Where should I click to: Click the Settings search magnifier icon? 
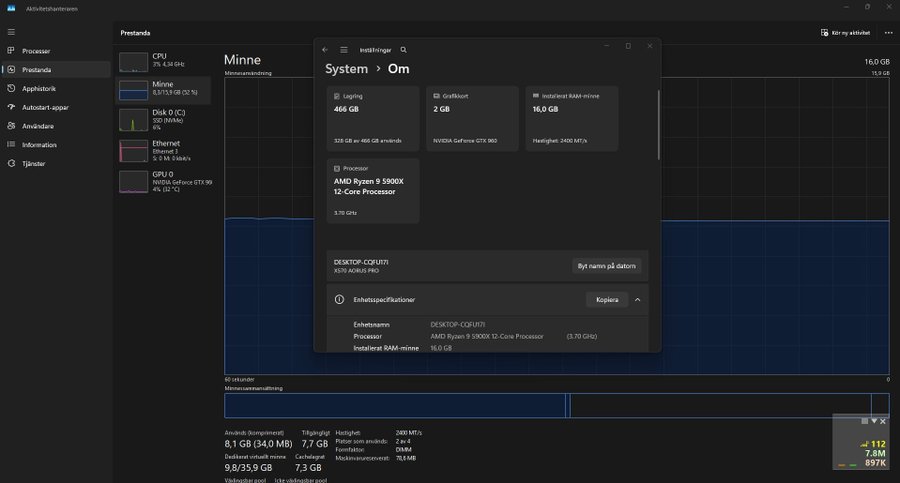point(404,49)
